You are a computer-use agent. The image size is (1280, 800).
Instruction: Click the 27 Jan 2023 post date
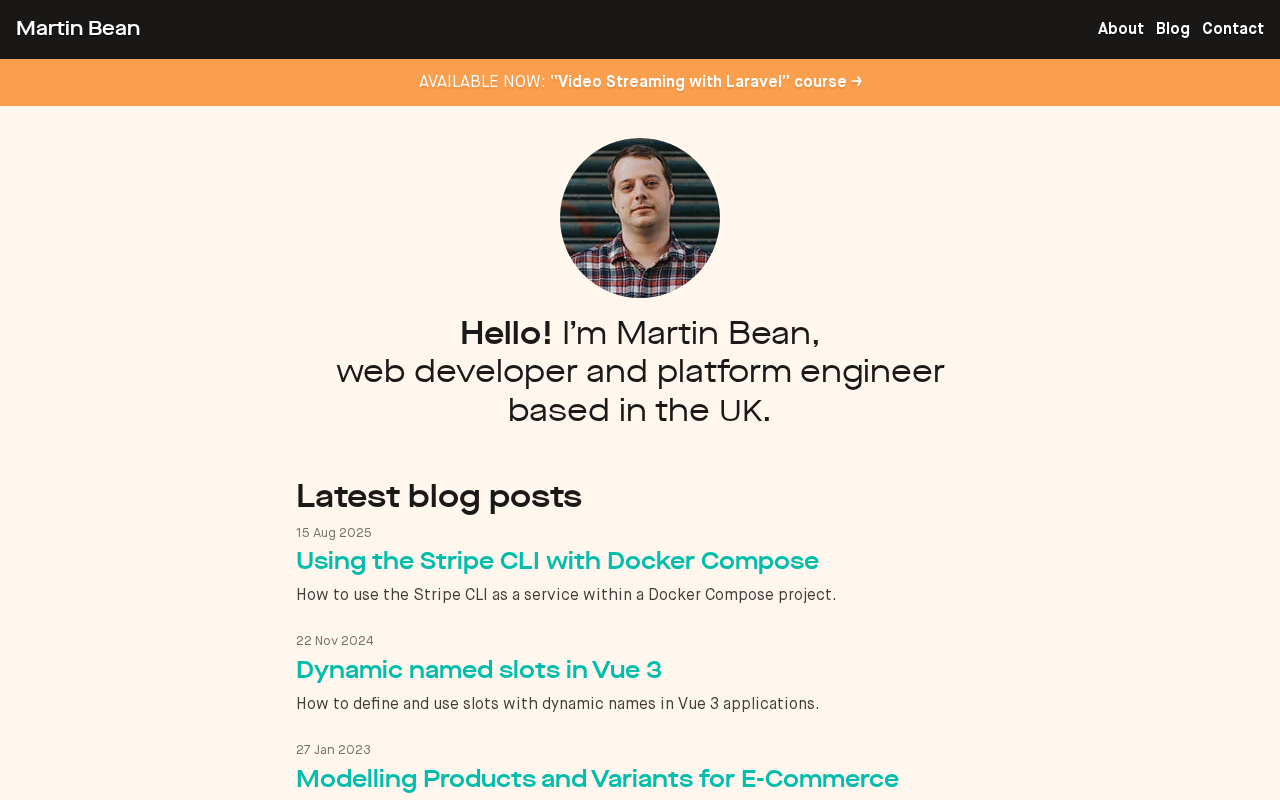tap(333, 750)
